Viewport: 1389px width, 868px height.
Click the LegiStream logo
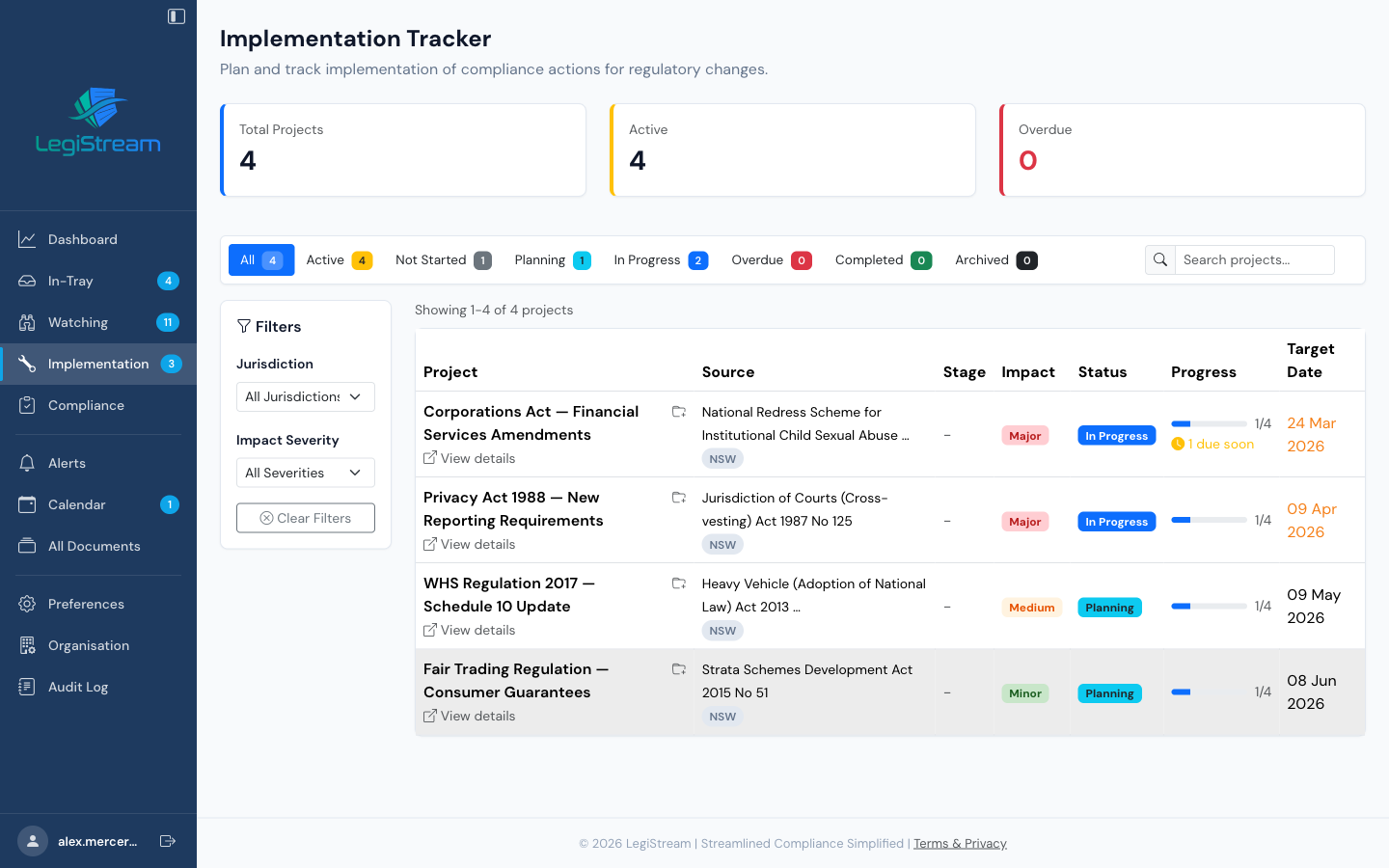(x=98, y=120)
